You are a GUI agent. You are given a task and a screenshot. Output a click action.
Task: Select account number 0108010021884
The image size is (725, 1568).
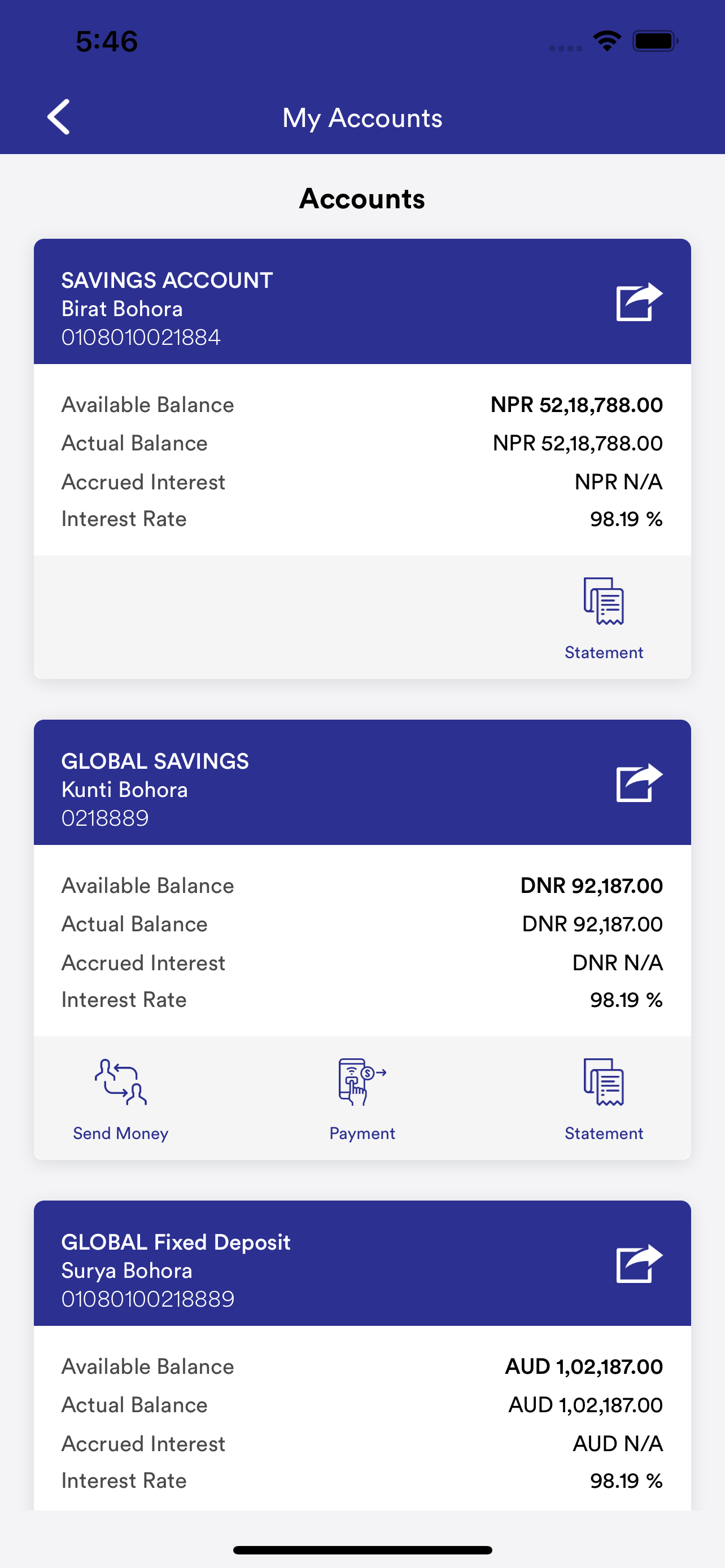click(x=141, y=337)
